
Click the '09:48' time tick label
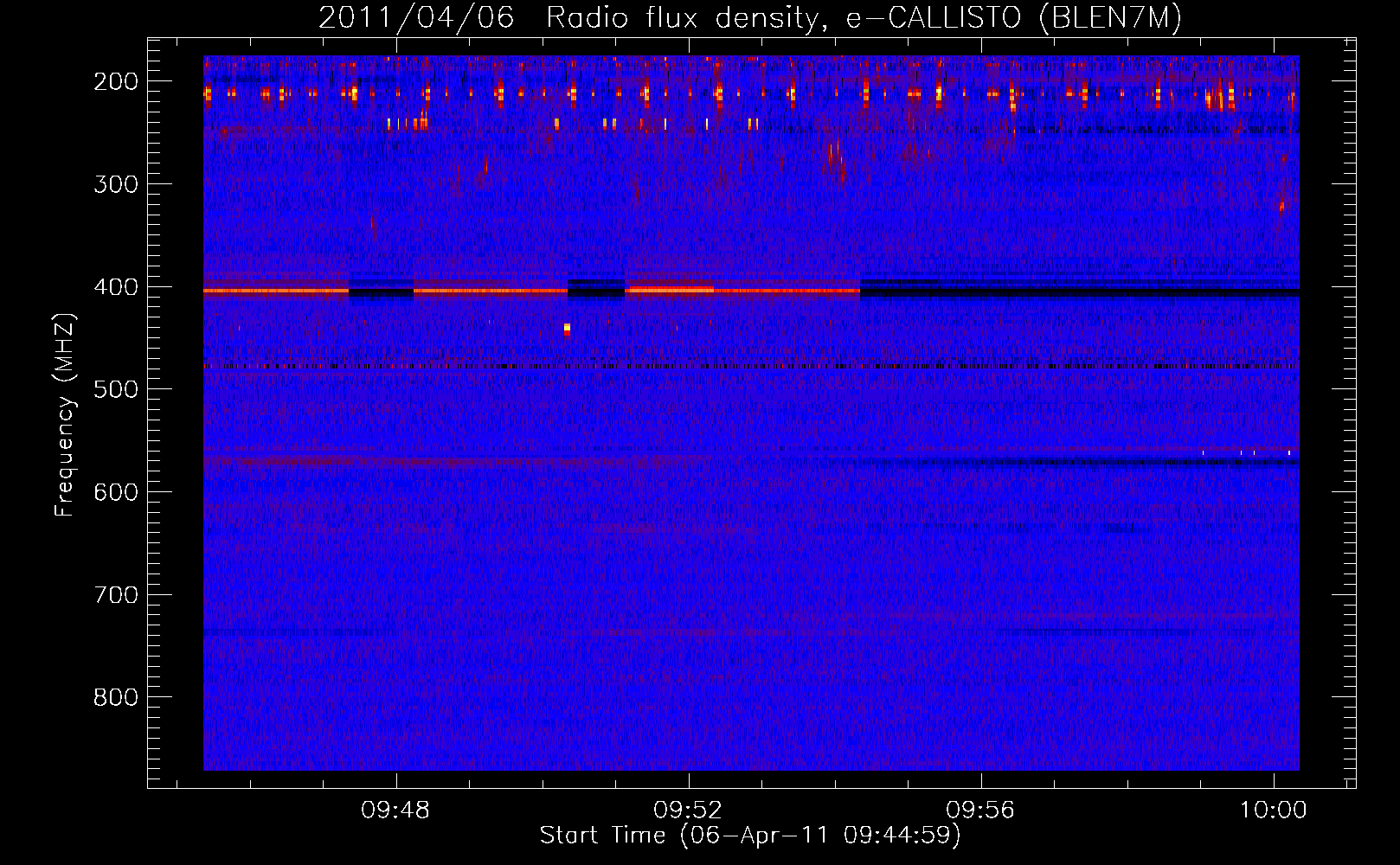click(x=395, y=811)
